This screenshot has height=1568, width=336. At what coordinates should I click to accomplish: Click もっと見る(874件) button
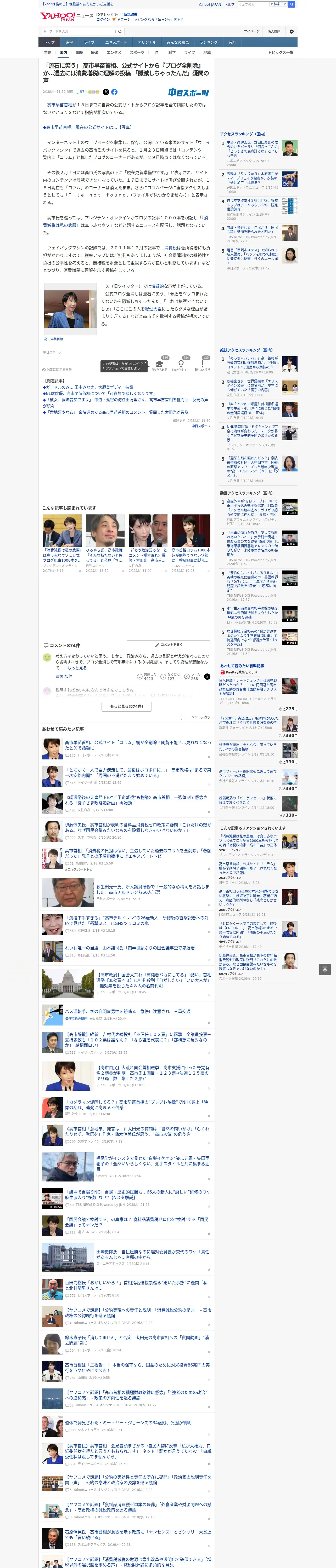[127, 707]
